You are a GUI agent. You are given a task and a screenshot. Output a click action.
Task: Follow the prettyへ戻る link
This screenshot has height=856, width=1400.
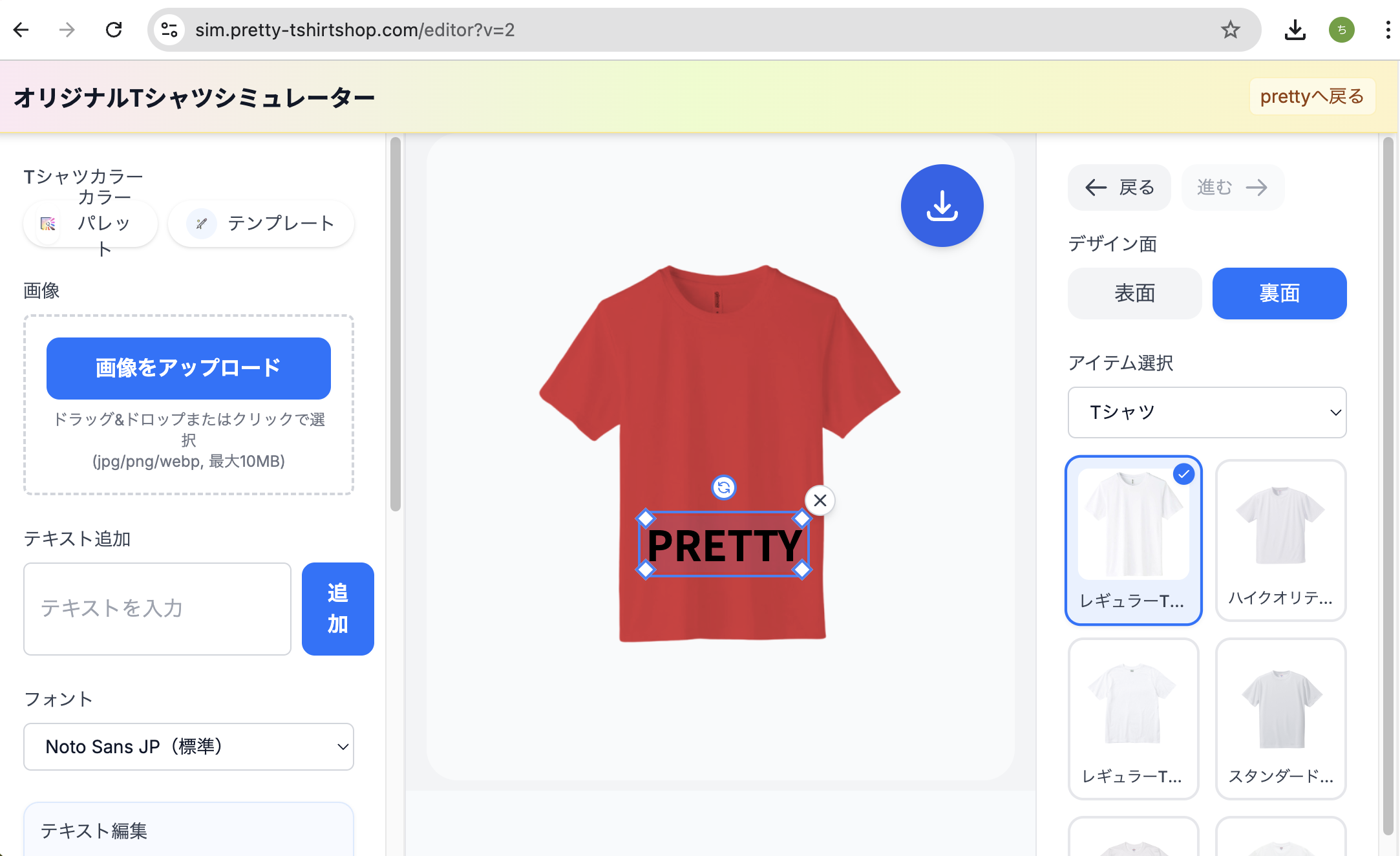point(1311,97)
